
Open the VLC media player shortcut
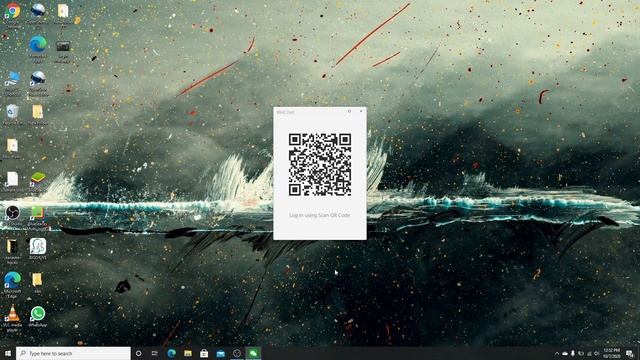pos(13,318)
